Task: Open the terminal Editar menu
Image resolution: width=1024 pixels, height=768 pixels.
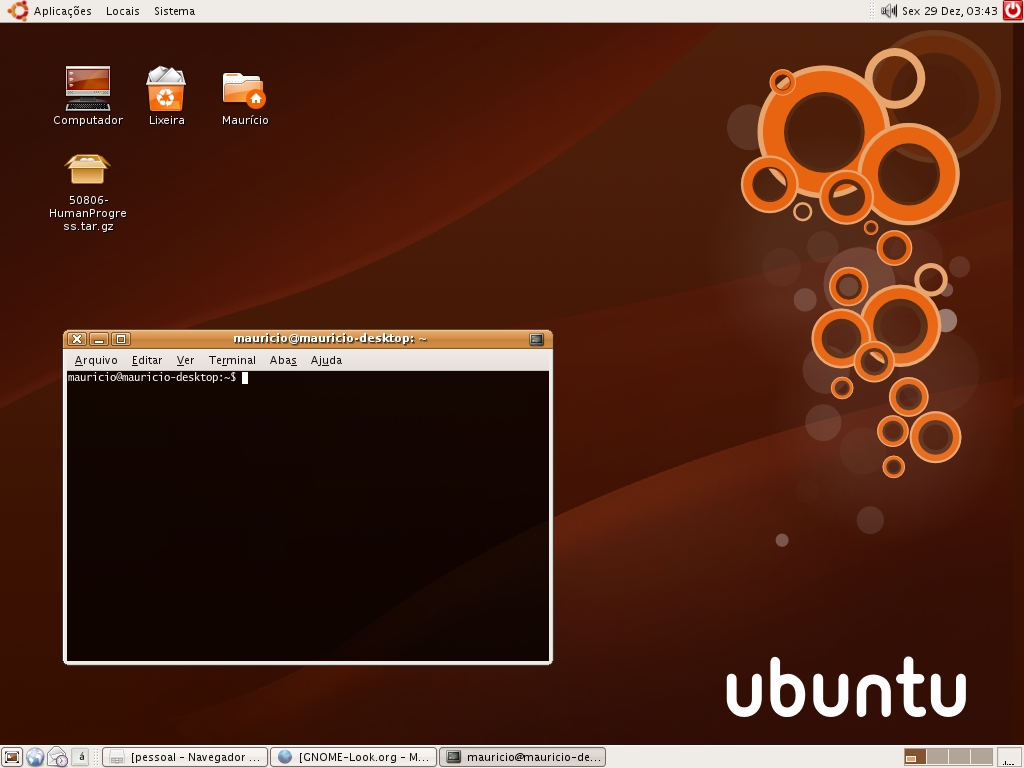Action: coord(147,360)
